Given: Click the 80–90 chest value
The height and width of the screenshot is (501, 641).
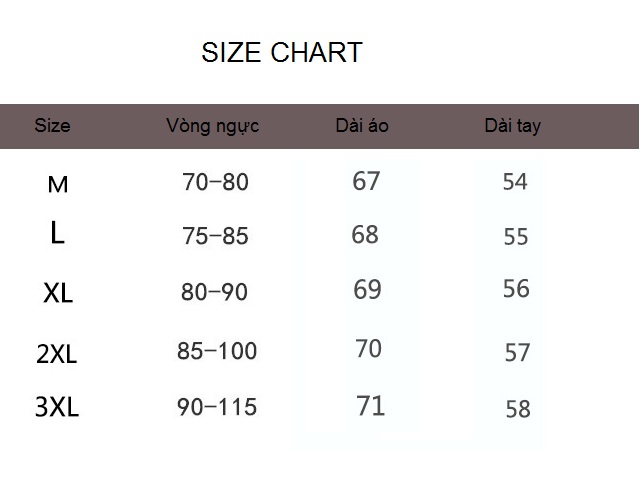Looking at the screenshot, I should (214, 292).
